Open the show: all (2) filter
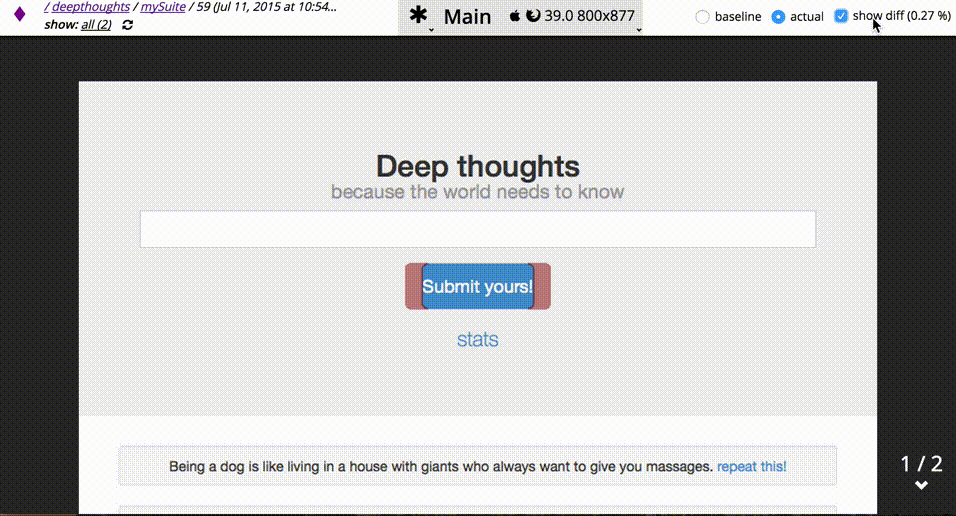This screenshot has height=516, width=956. click(96, 25)
